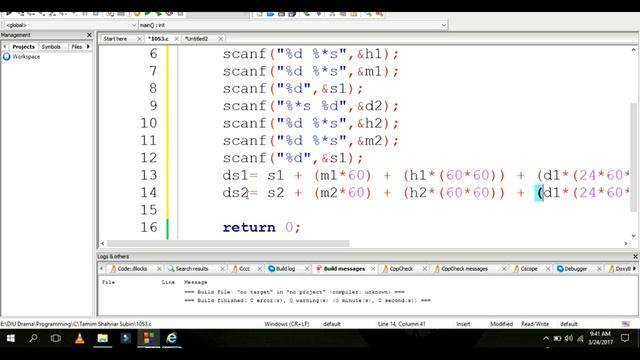Close the Start here tab
The height and width of the screenshot is (360, 640).
(139, 39)
